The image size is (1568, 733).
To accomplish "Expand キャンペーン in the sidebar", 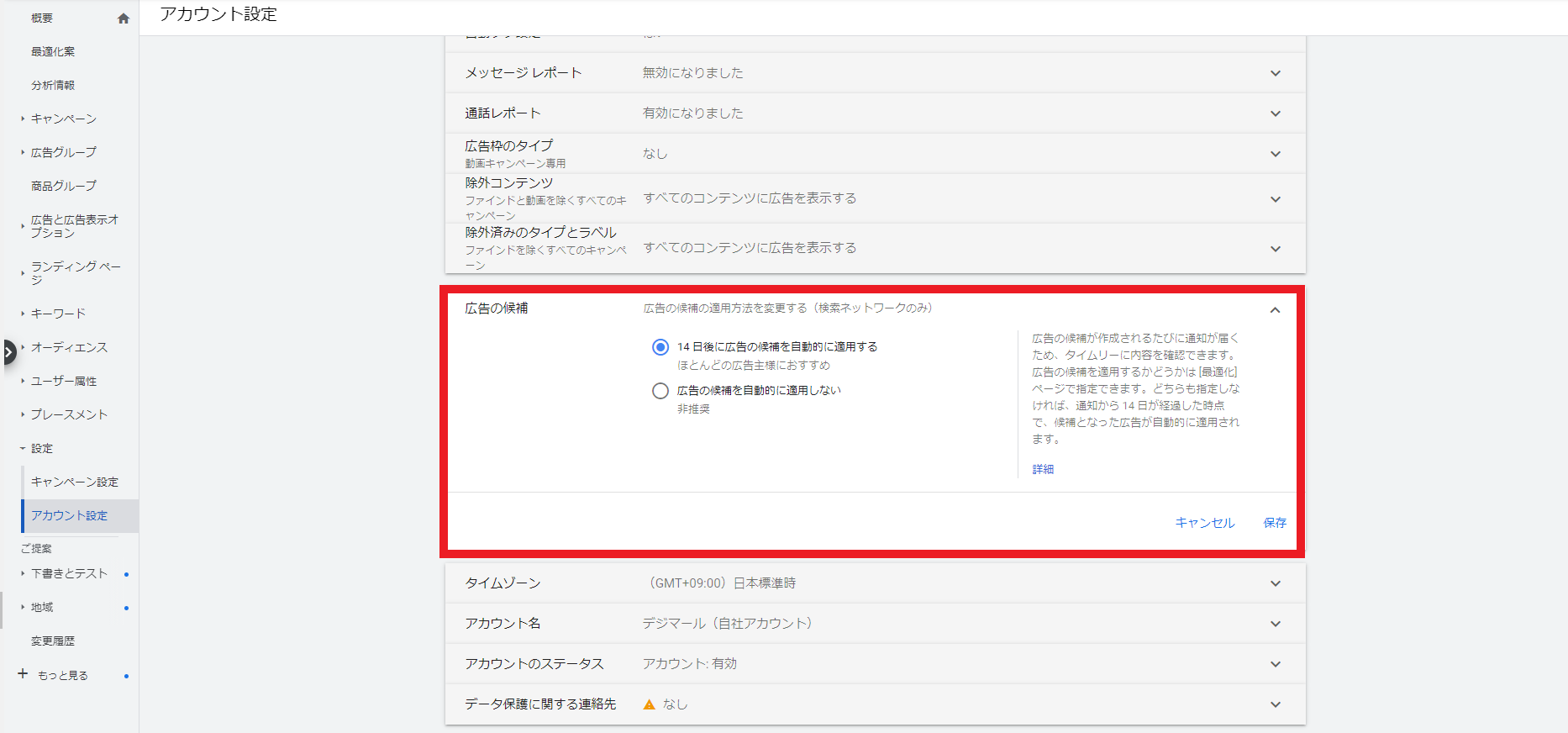I will (23, 119).
